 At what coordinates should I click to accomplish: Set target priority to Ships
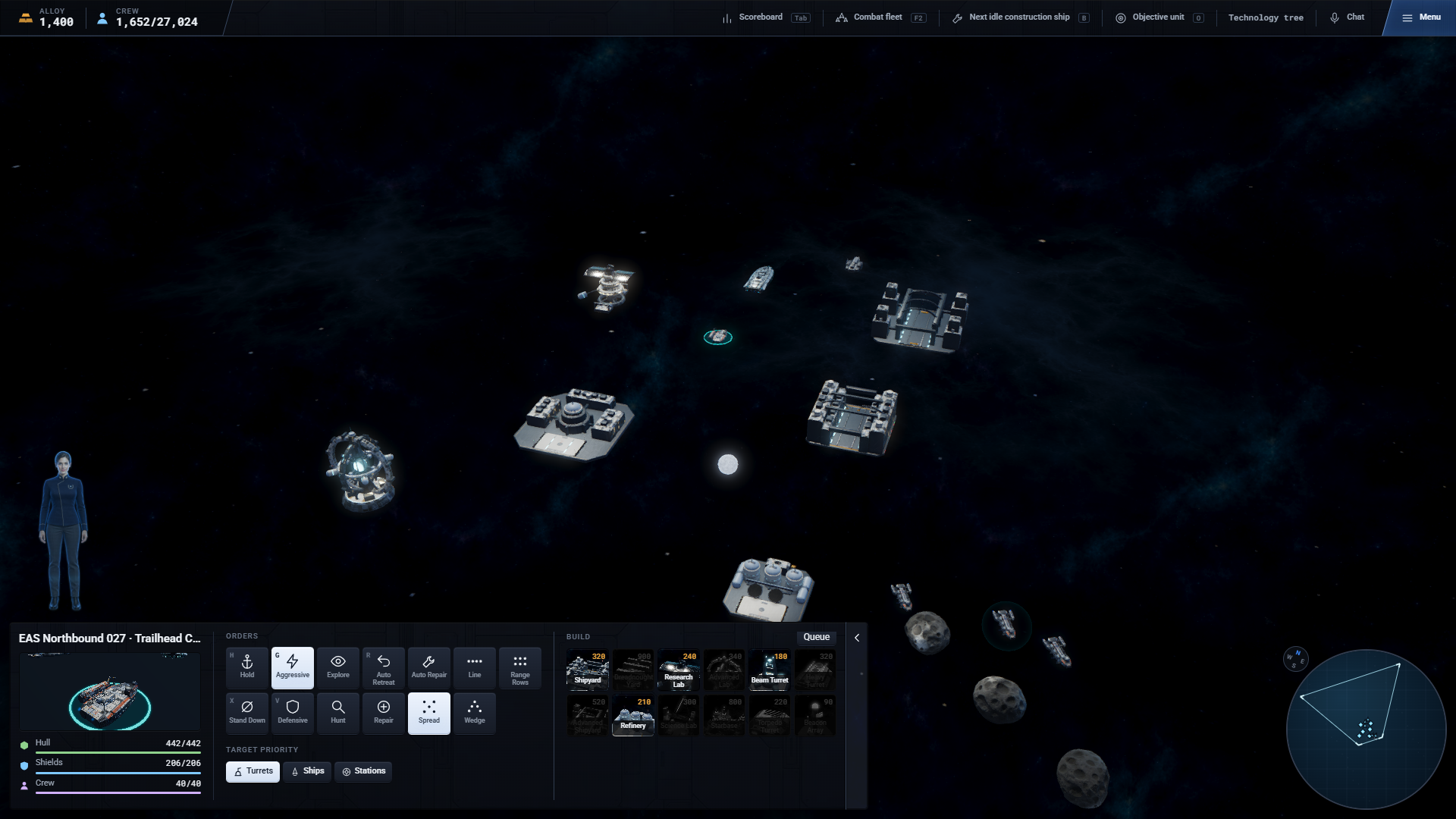pos(307,771)
